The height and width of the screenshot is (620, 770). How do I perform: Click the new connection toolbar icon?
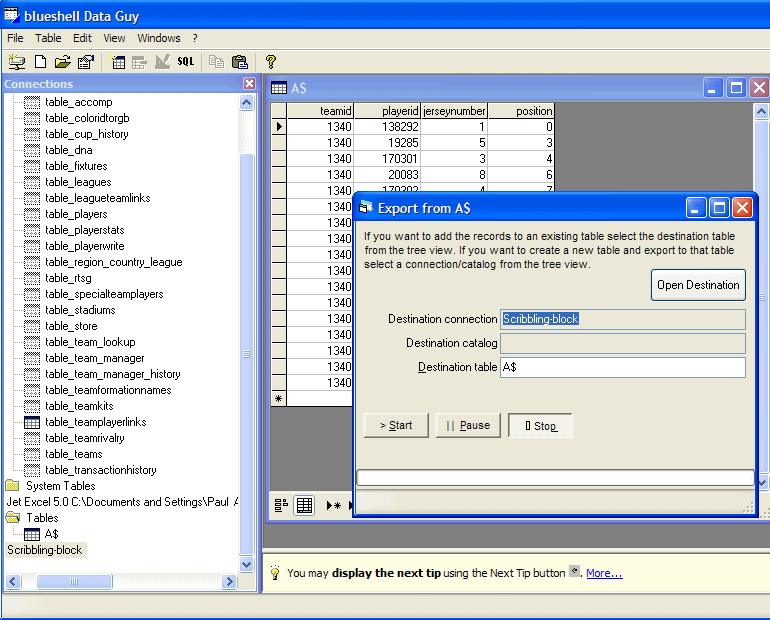17,62
